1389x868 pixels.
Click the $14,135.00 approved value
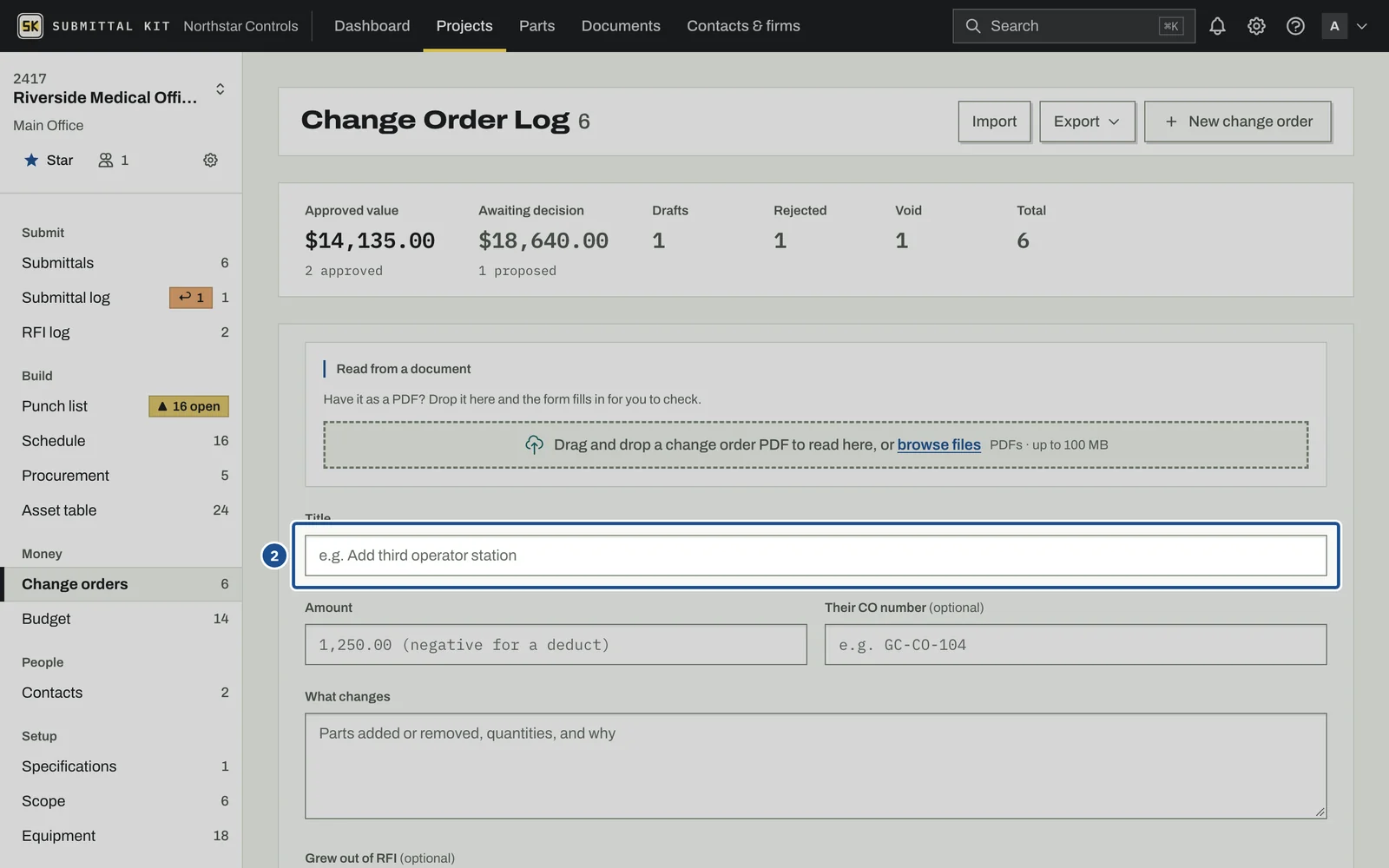(x=370, y=240)
